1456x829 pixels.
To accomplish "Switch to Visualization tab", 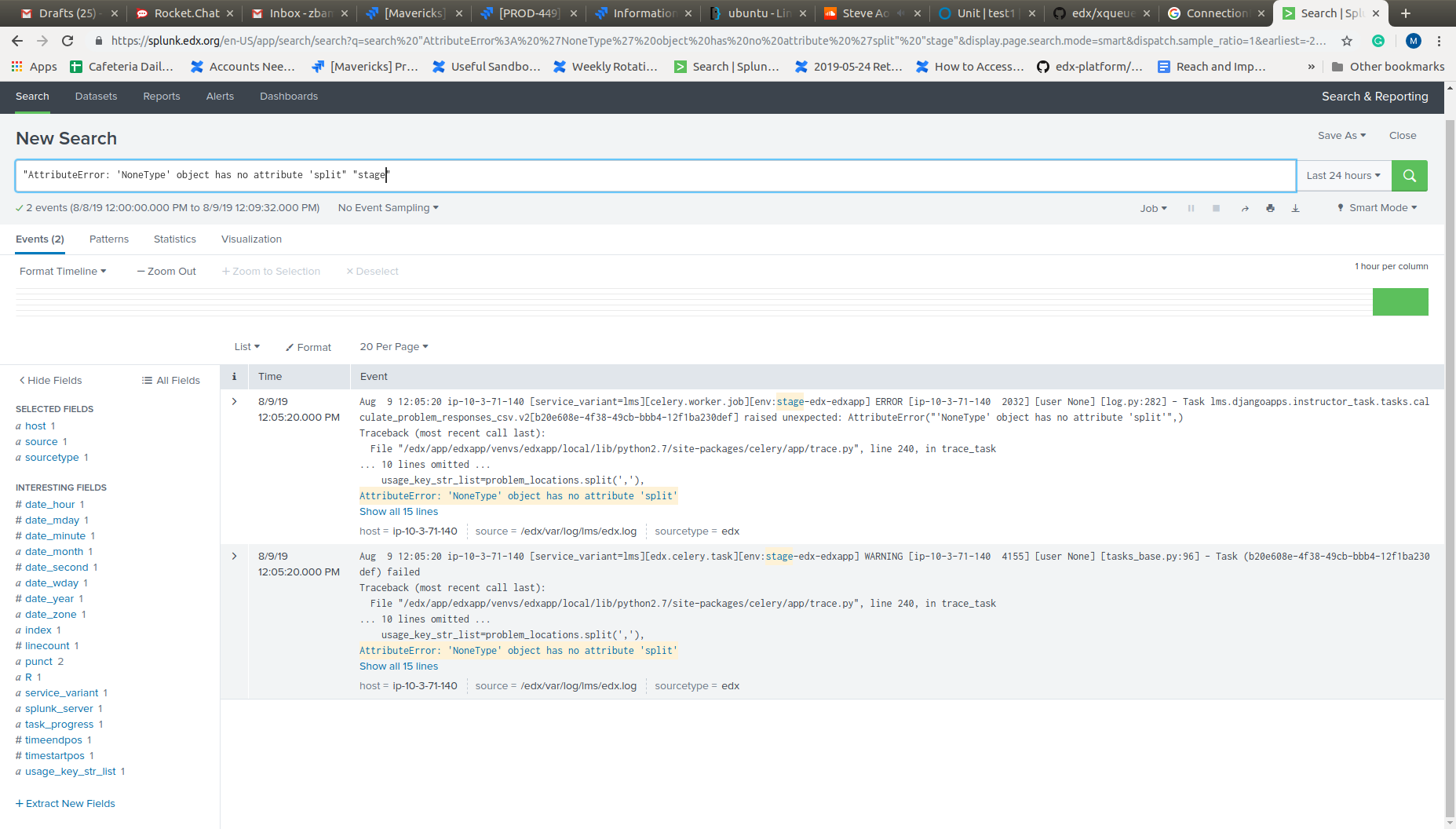I will click(x=251, y=239).
